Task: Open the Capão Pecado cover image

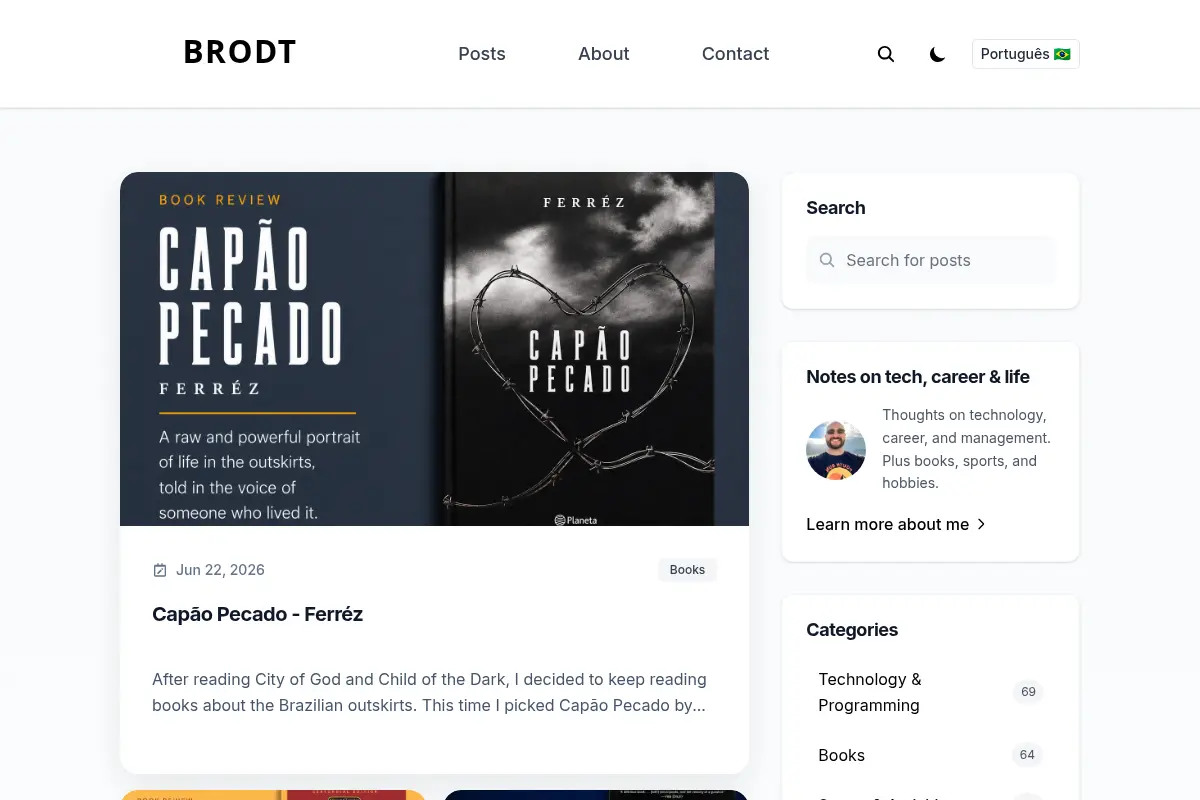Action: (434, 349)
